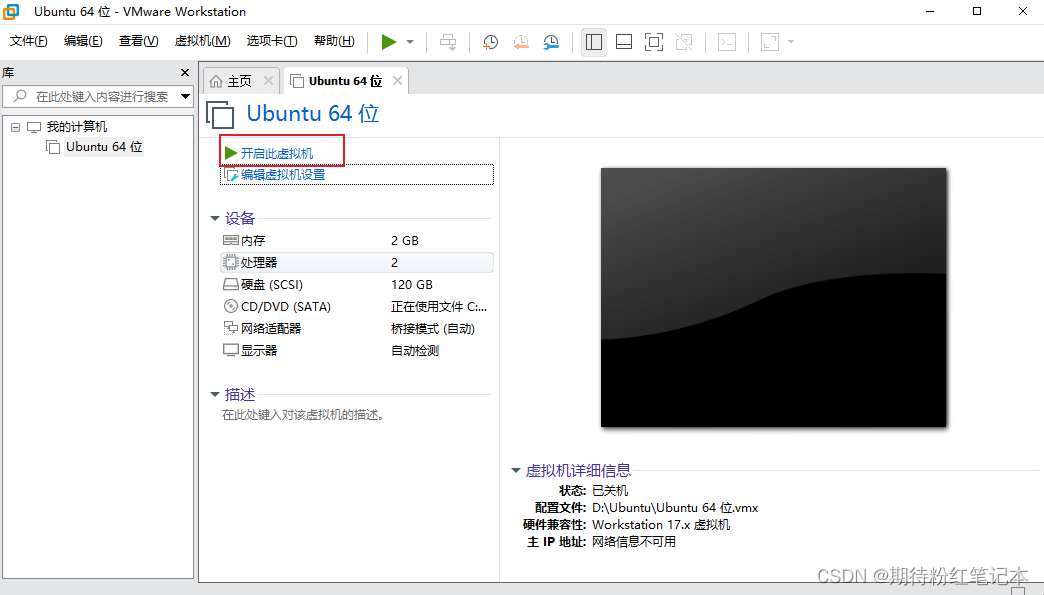Toggle the library sidebar view icon
This screenshot has height=595, width=1044.
pyautogui.click(x=594, y=42)
